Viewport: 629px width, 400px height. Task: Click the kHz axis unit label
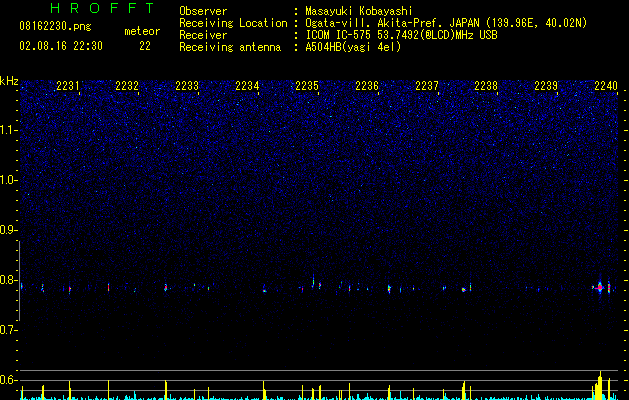pos(9,81)
